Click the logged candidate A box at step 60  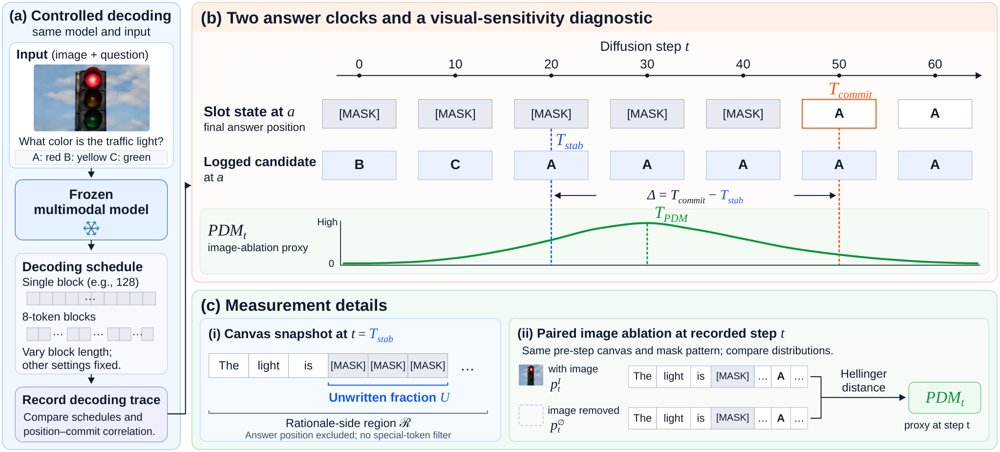(935, 165)
